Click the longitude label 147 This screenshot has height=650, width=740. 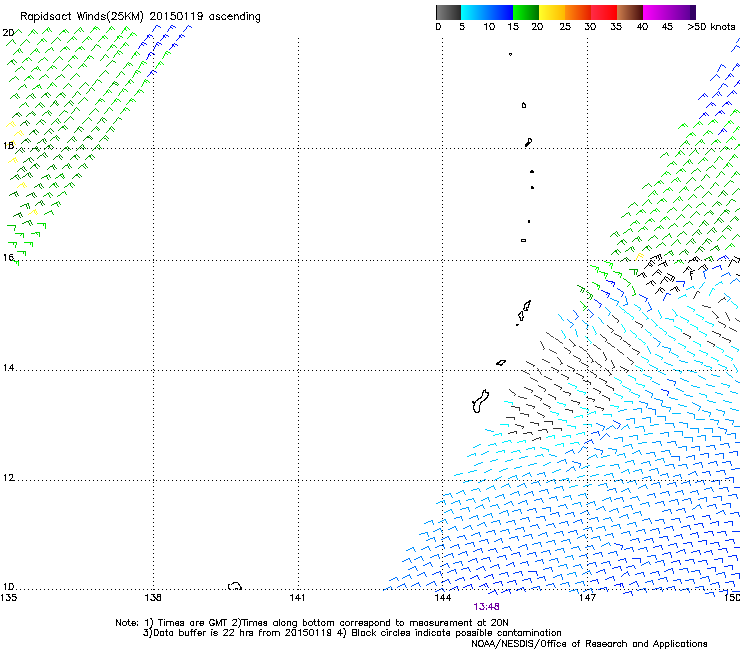click(x=587, y=598)
